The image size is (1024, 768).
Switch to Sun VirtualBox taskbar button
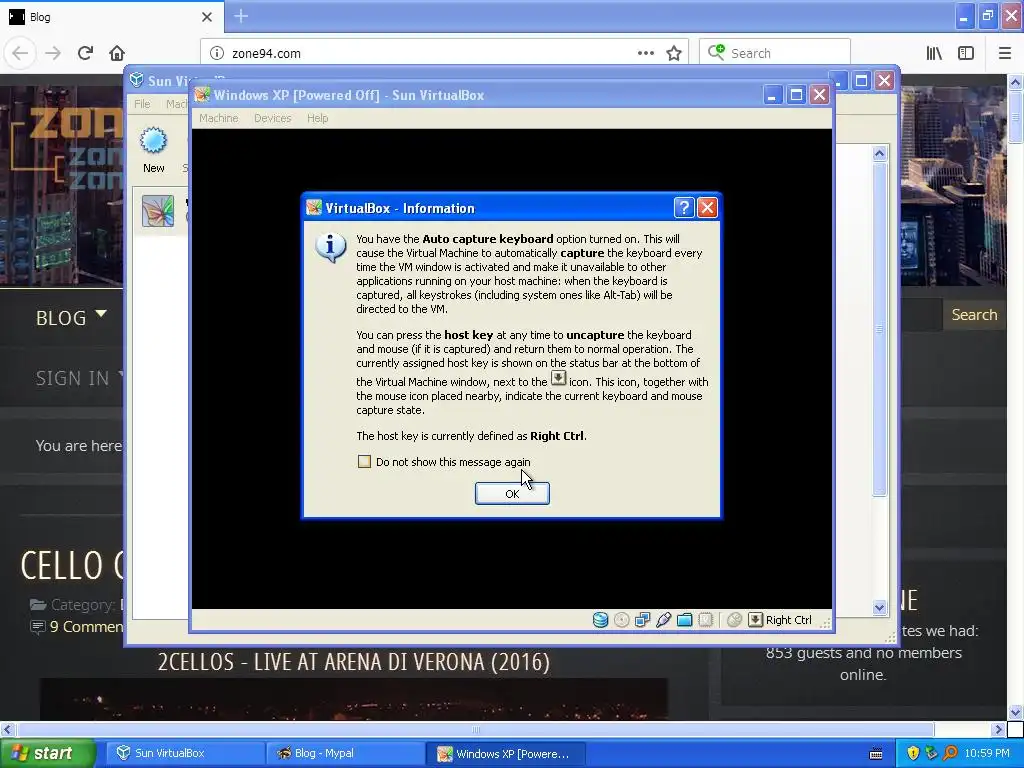[x=187, y=754]
